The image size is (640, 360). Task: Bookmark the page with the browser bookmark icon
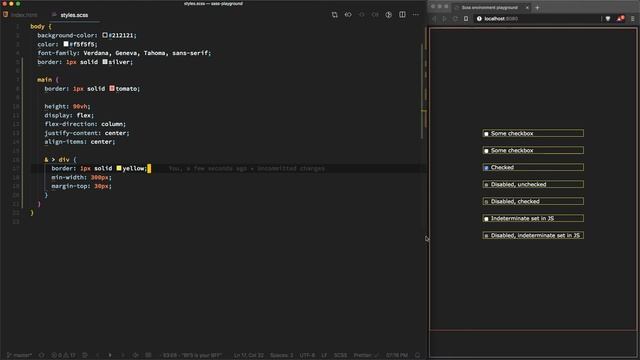466,19
